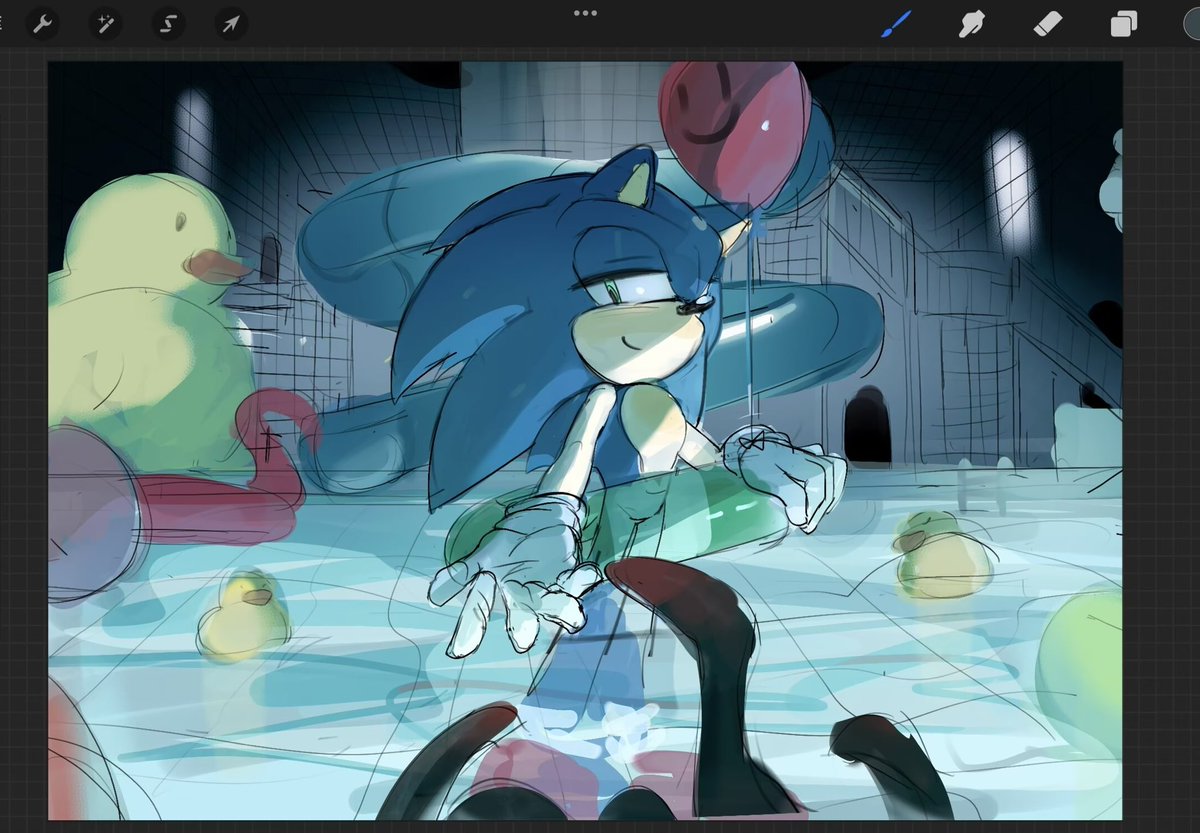
Task: Activate the Selection tool
Action: coord(168,23)
